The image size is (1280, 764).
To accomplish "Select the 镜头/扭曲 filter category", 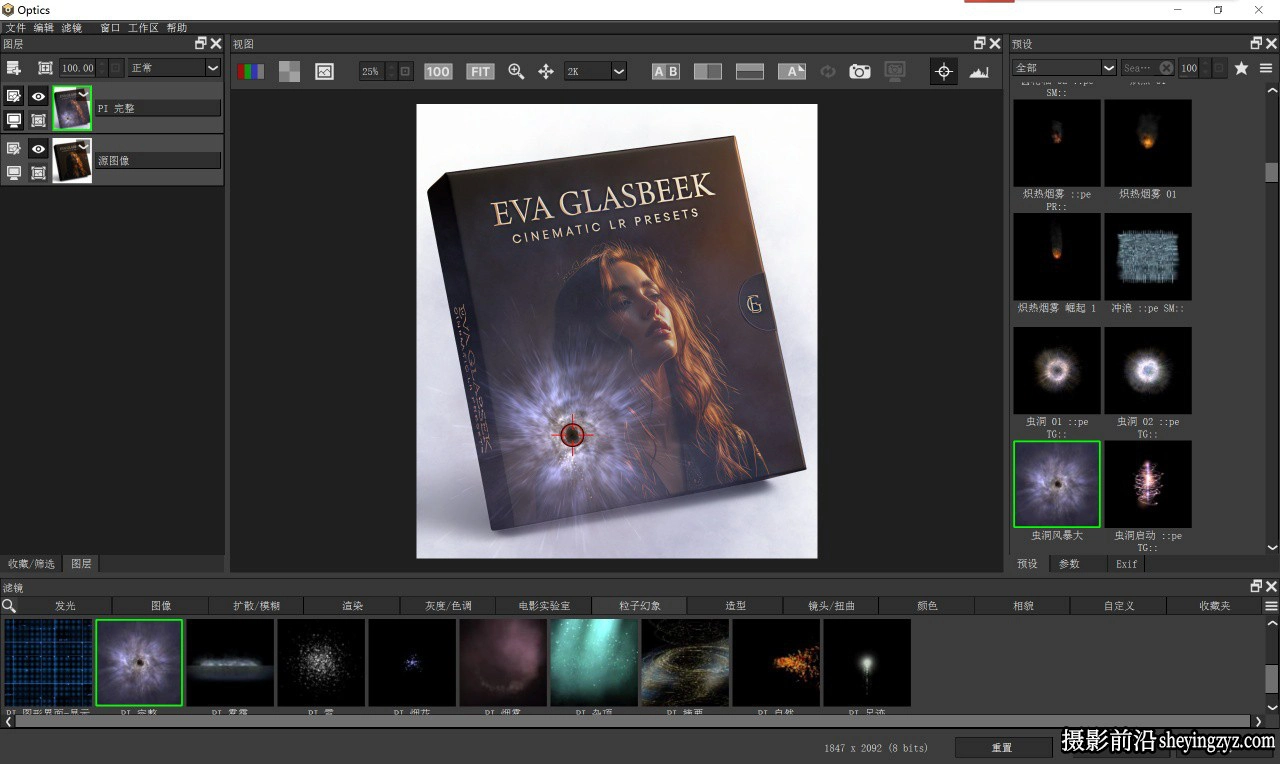I will 831,606.
